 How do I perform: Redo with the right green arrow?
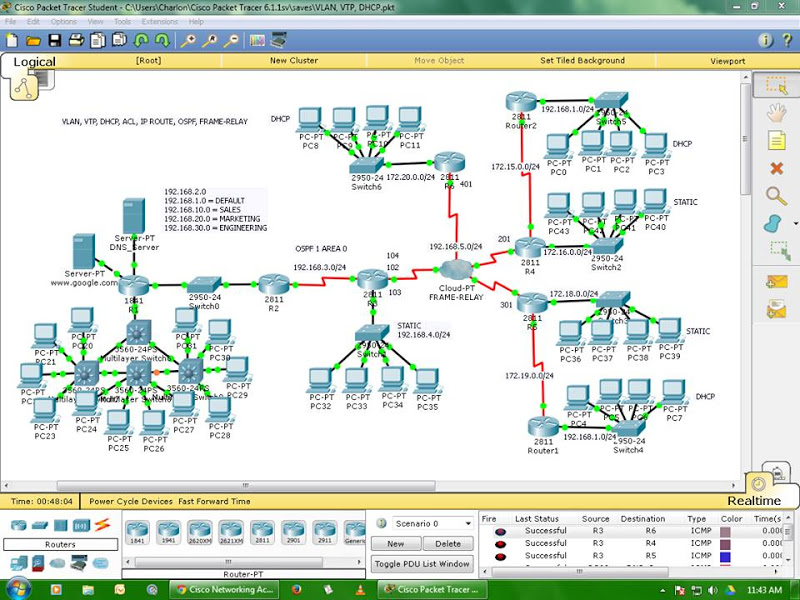tap(162, 40)
